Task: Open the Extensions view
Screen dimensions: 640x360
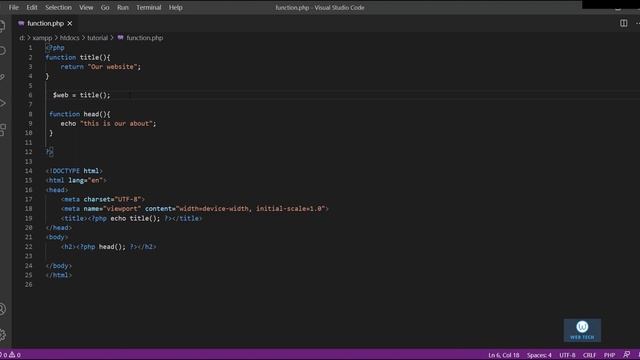Action: click(2, 130)
